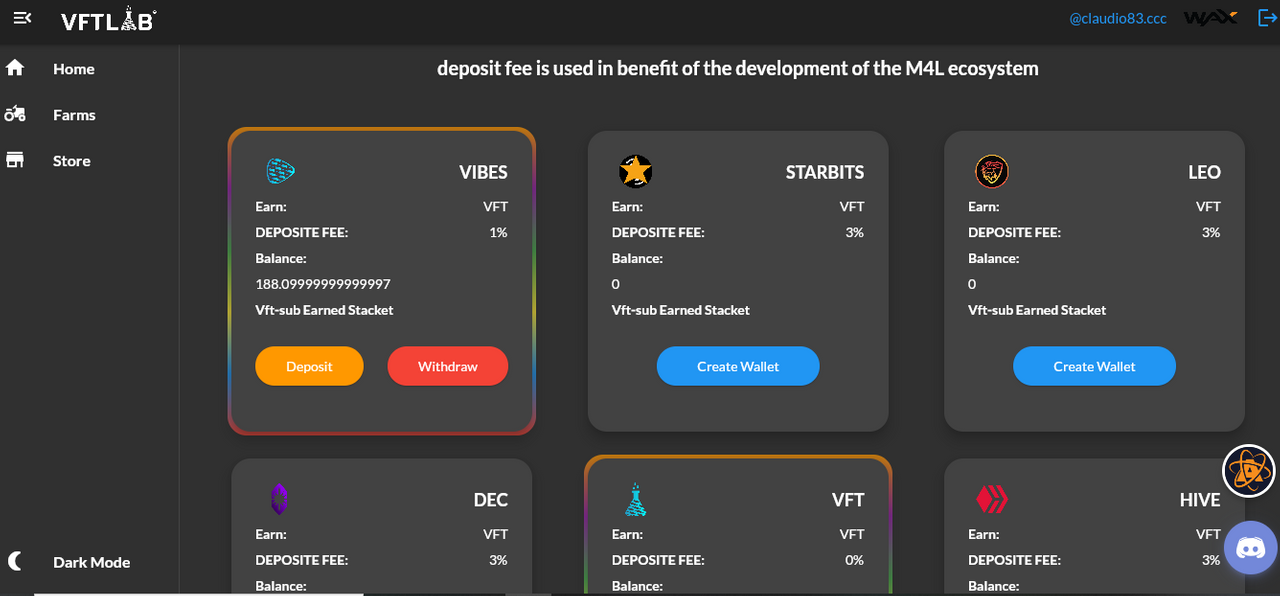Click the HIVE card title

click(x=1200, y=499)
